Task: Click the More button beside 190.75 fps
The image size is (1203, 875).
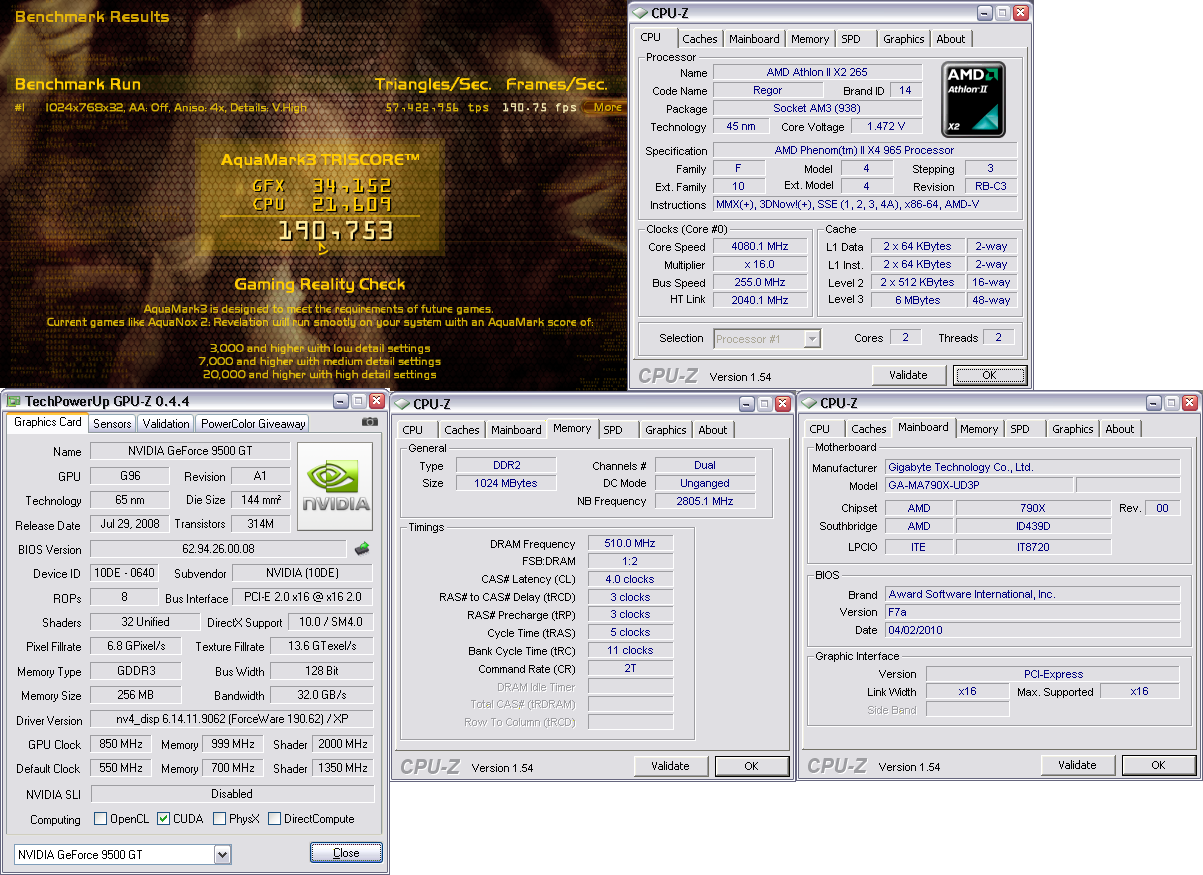Action: pyautogui.click(x=607, y=107)
